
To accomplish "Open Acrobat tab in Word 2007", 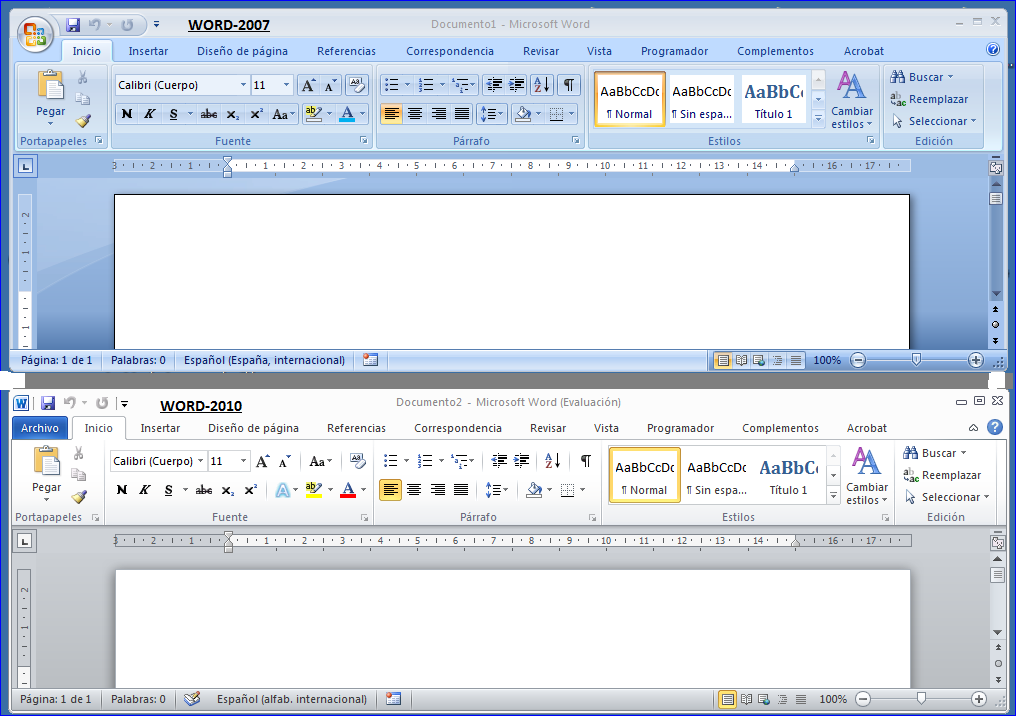I will [863, 51].
